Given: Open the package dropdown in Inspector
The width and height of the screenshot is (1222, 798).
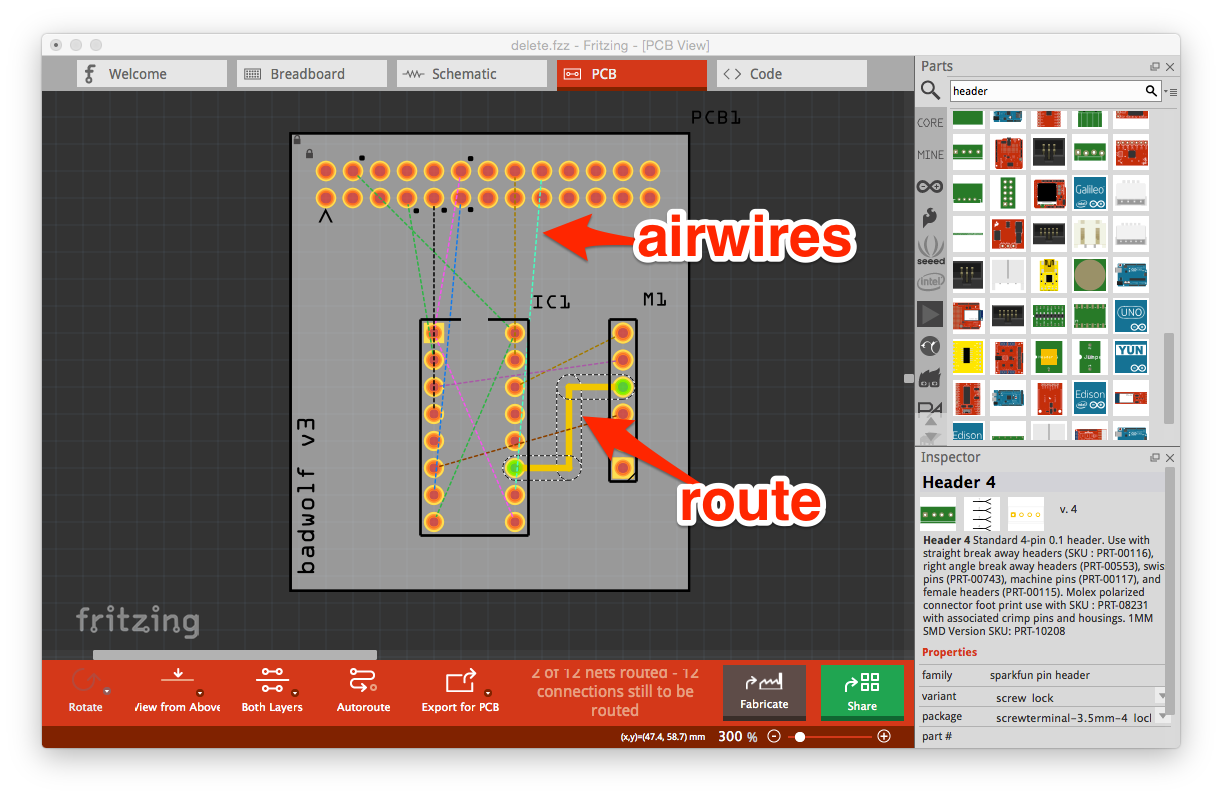Looking at the screenshot, I should click(x=1160, y=717).
